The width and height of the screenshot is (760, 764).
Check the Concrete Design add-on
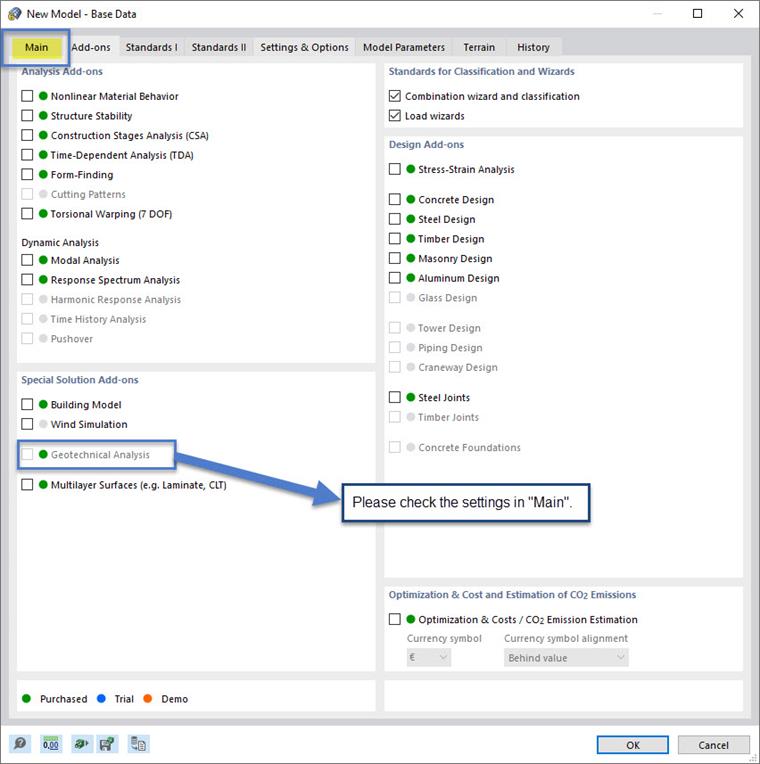[395, 199]
